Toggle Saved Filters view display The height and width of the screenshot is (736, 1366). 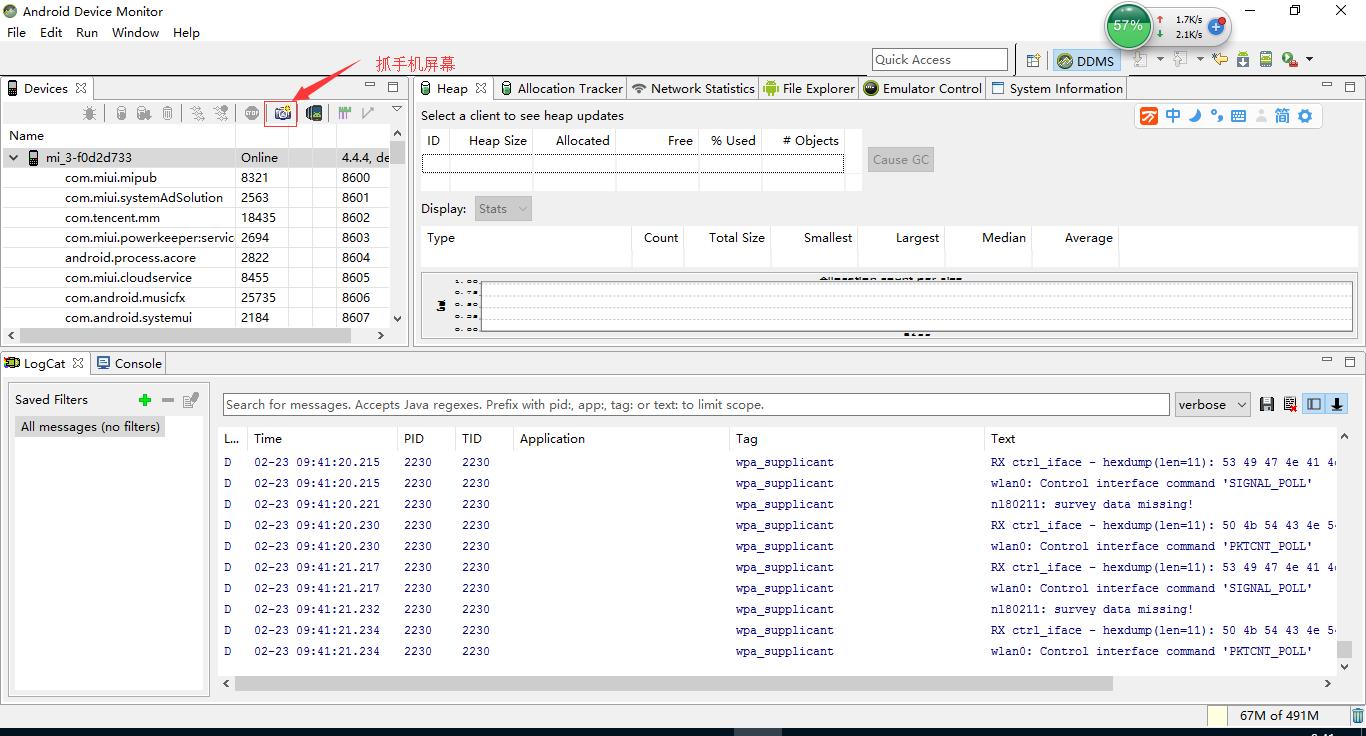(x=1314, y=404)
